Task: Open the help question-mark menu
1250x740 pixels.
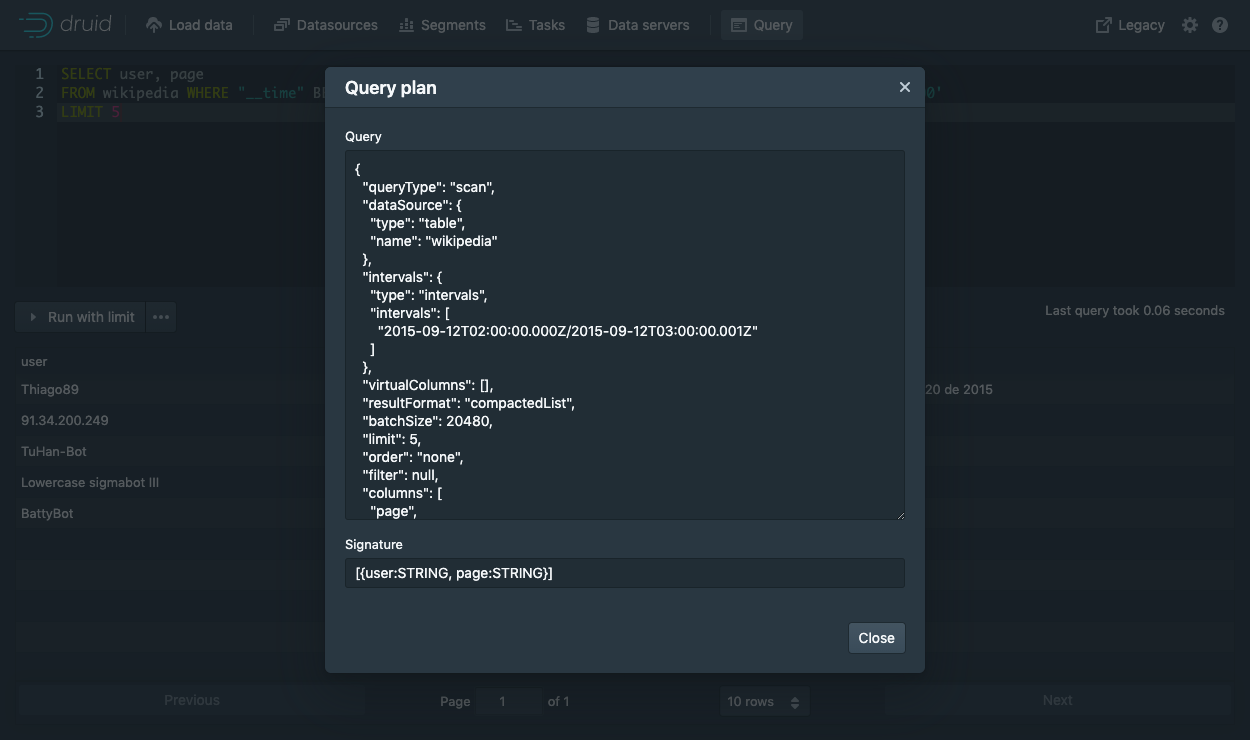Action: (x=1220, y=25)
